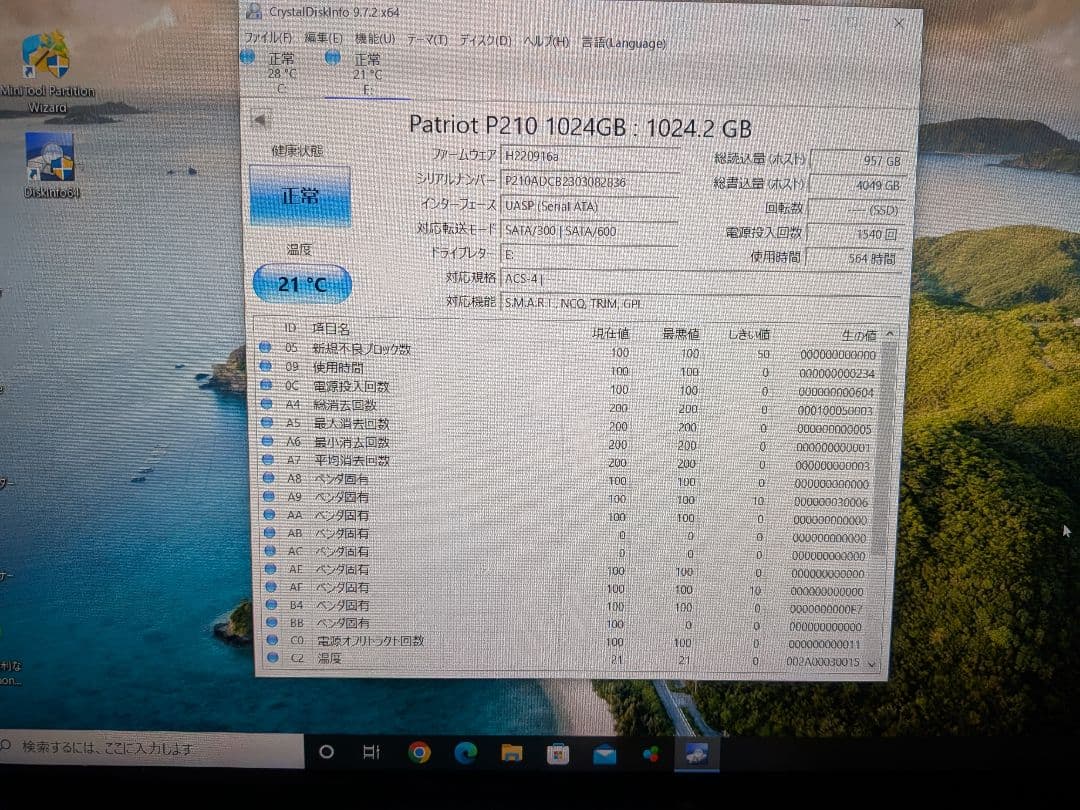Open the ヘルプ(H) menu
1080x810 pixels.
[542, 39]
